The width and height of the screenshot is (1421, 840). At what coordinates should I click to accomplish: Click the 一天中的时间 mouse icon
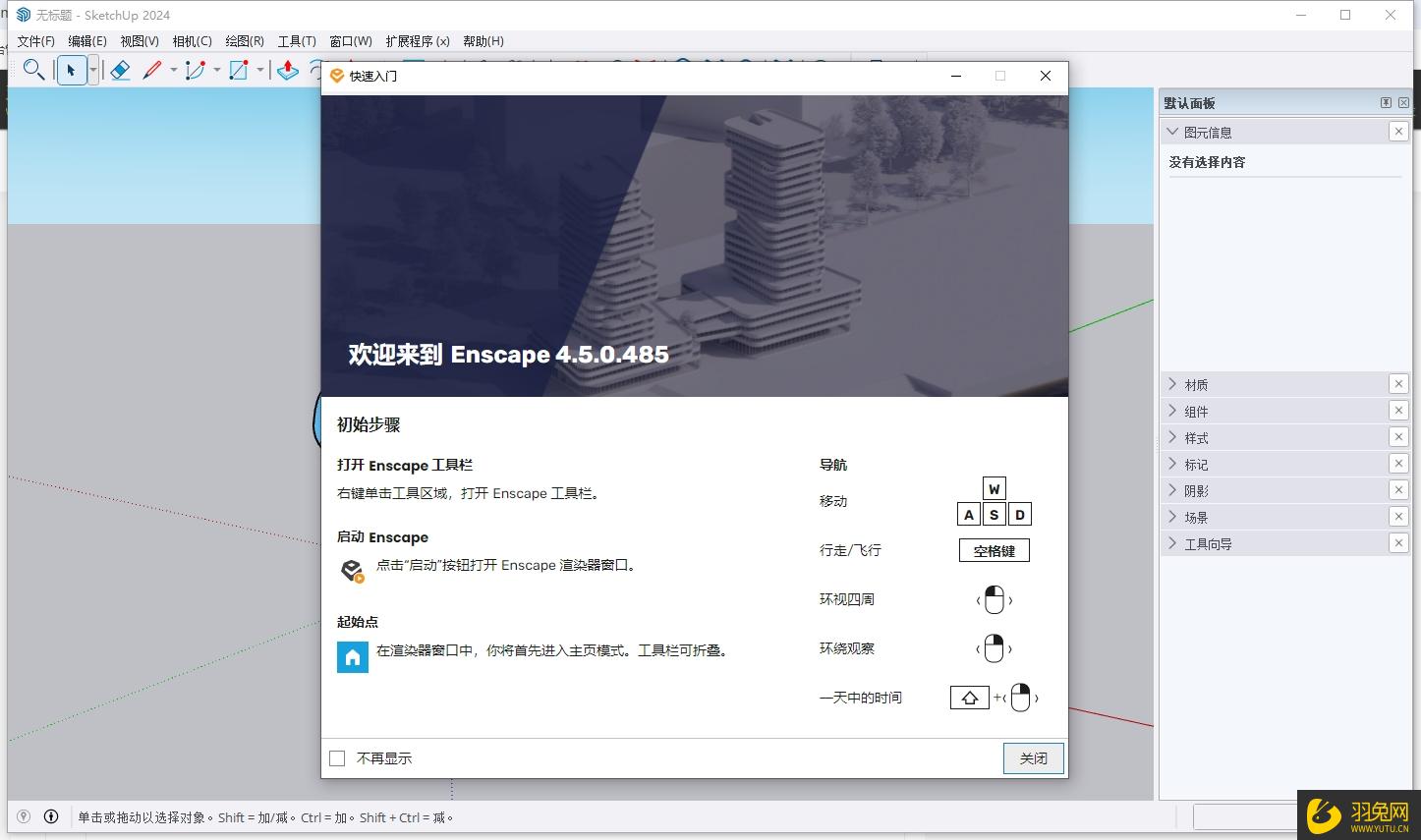pyautogui.click(x=1021, y=698)
